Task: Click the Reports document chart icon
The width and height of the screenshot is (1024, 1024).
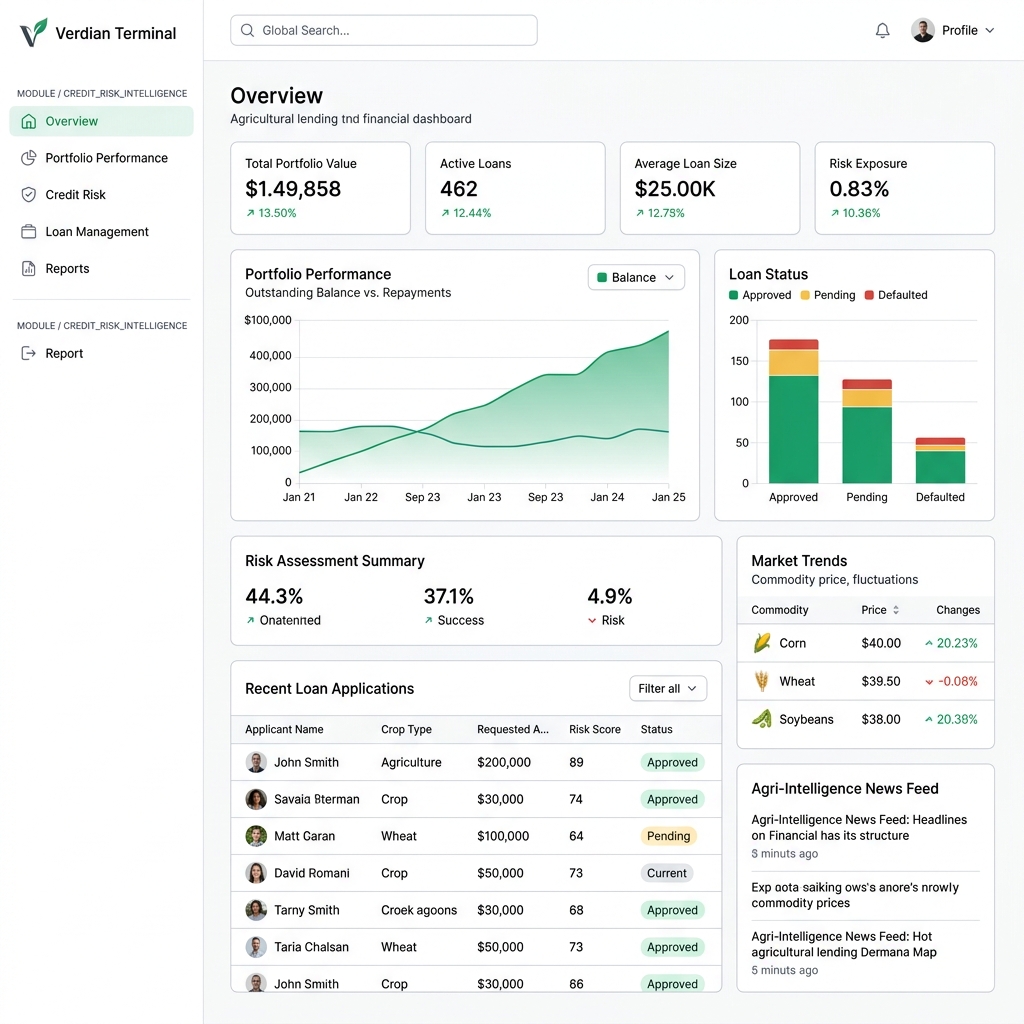Action: pos(29,268)
